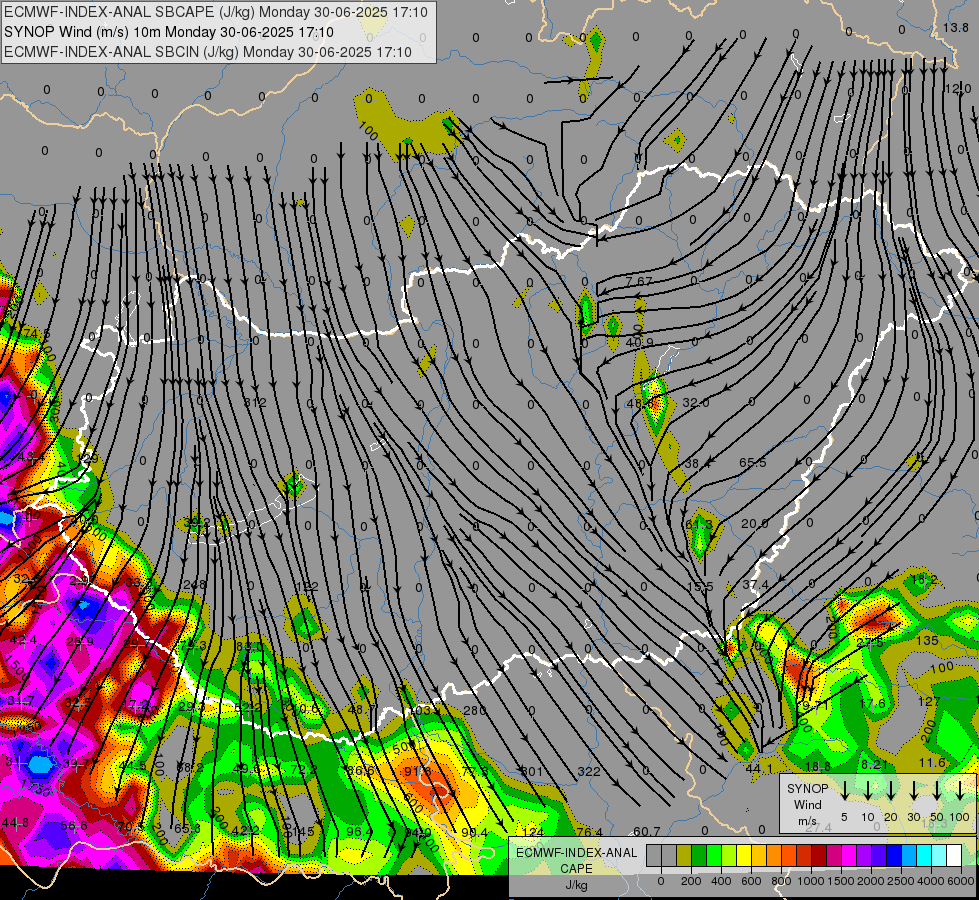Click the 76.4 value on map
The image size is (979, 900).
click(x=589, y=832)
